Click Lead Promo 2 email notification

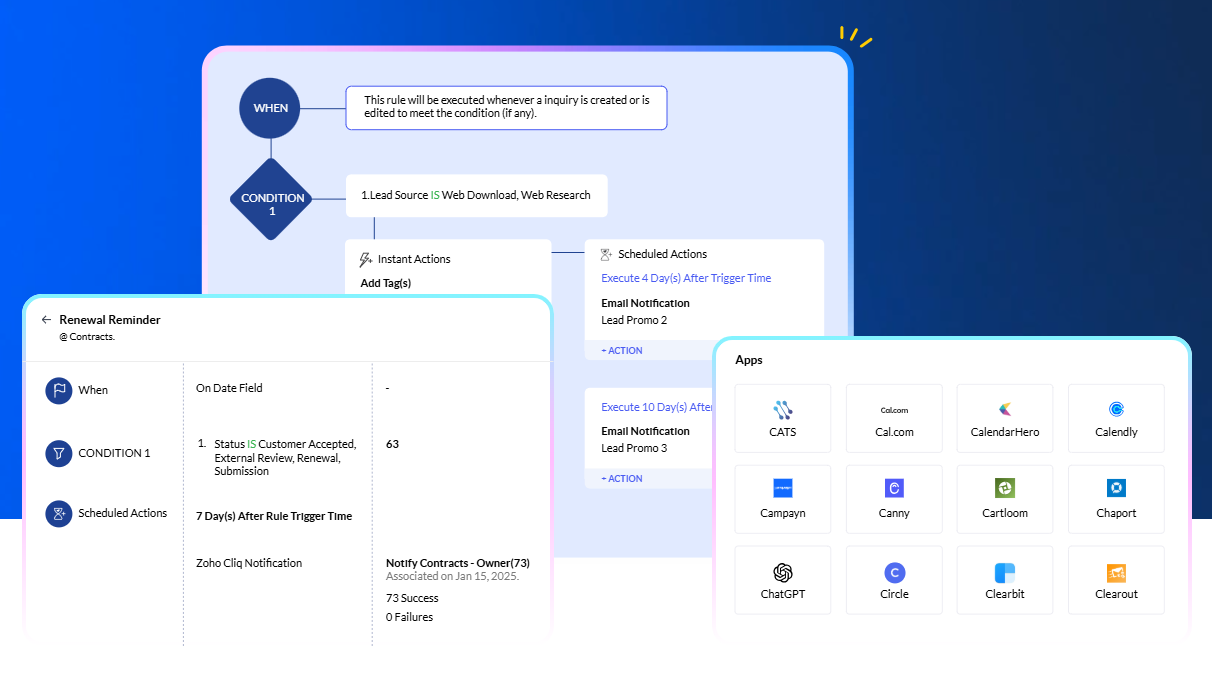634,320
